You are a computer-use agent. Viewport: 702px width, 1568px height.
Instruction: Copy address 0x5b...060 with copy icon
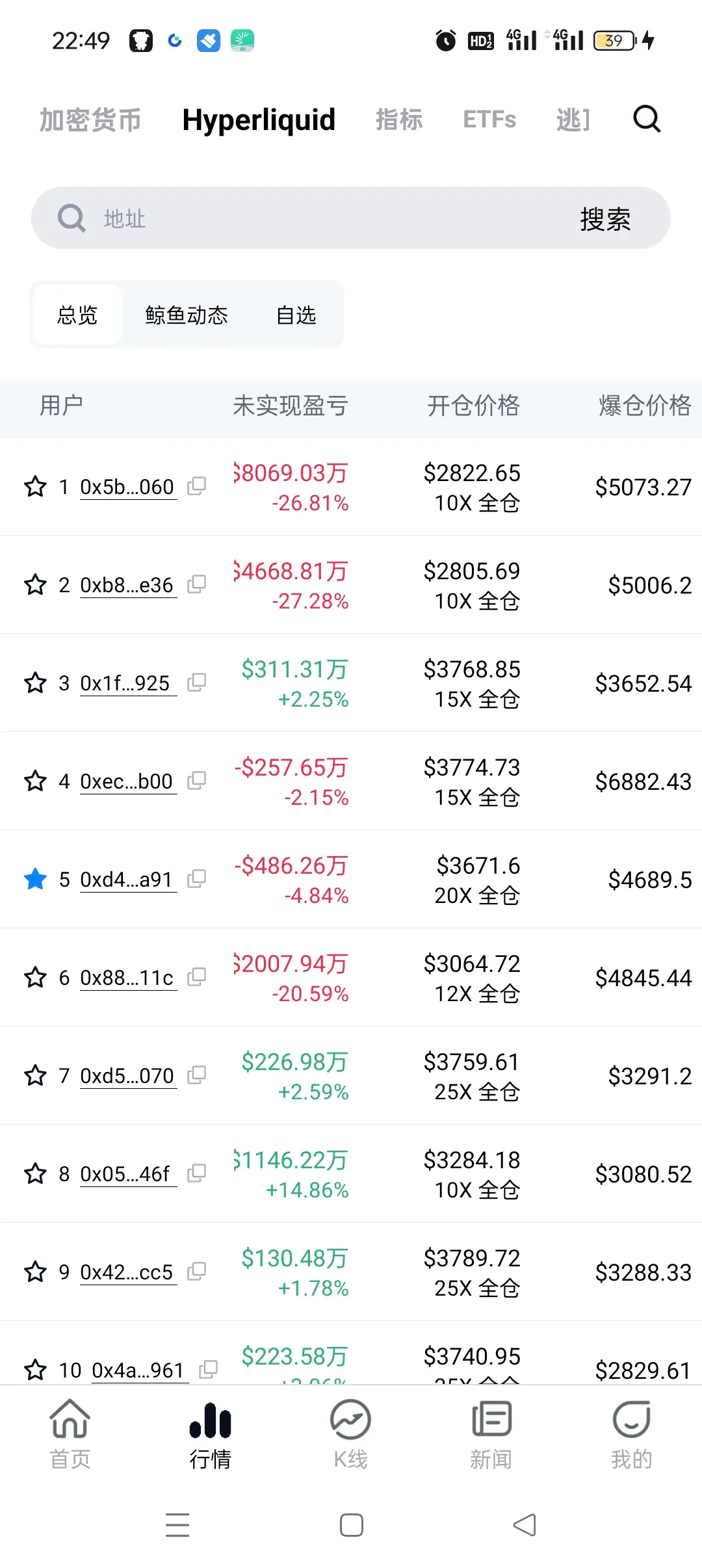pos(196,486)
